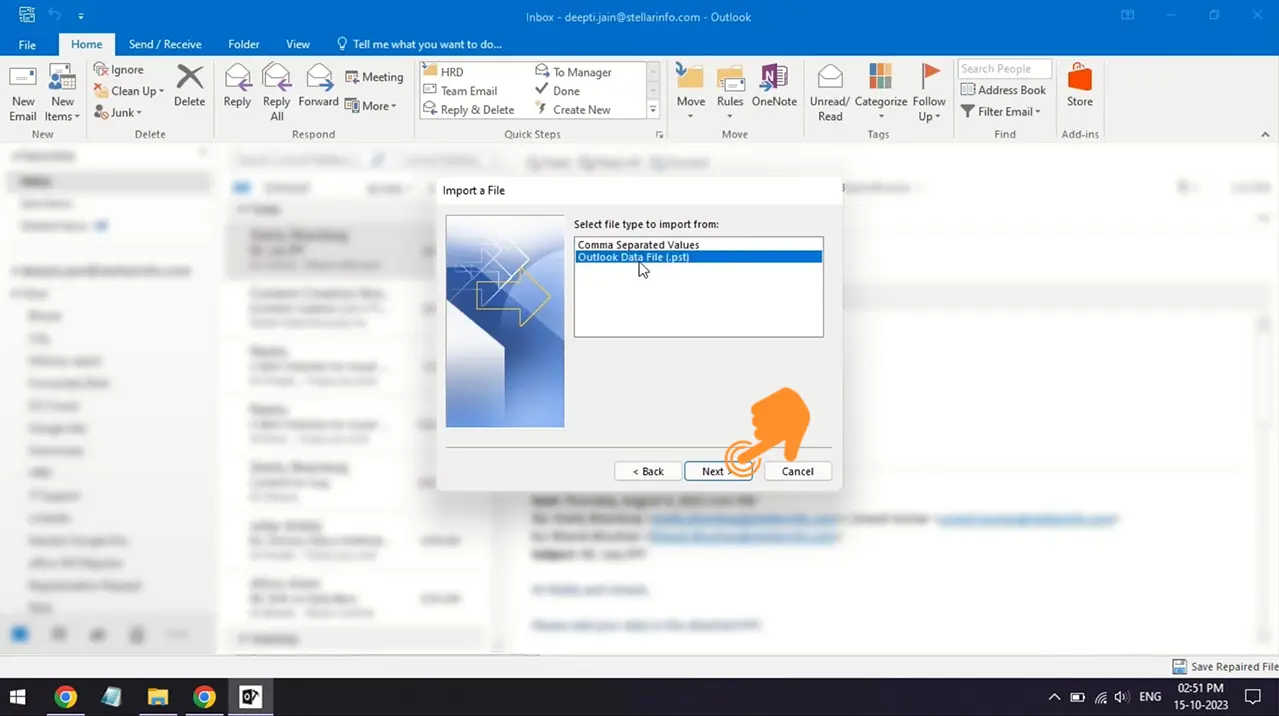Open the Junk dropdown
This screenshot has width=1279, height=716.
(x=119, y=112)
